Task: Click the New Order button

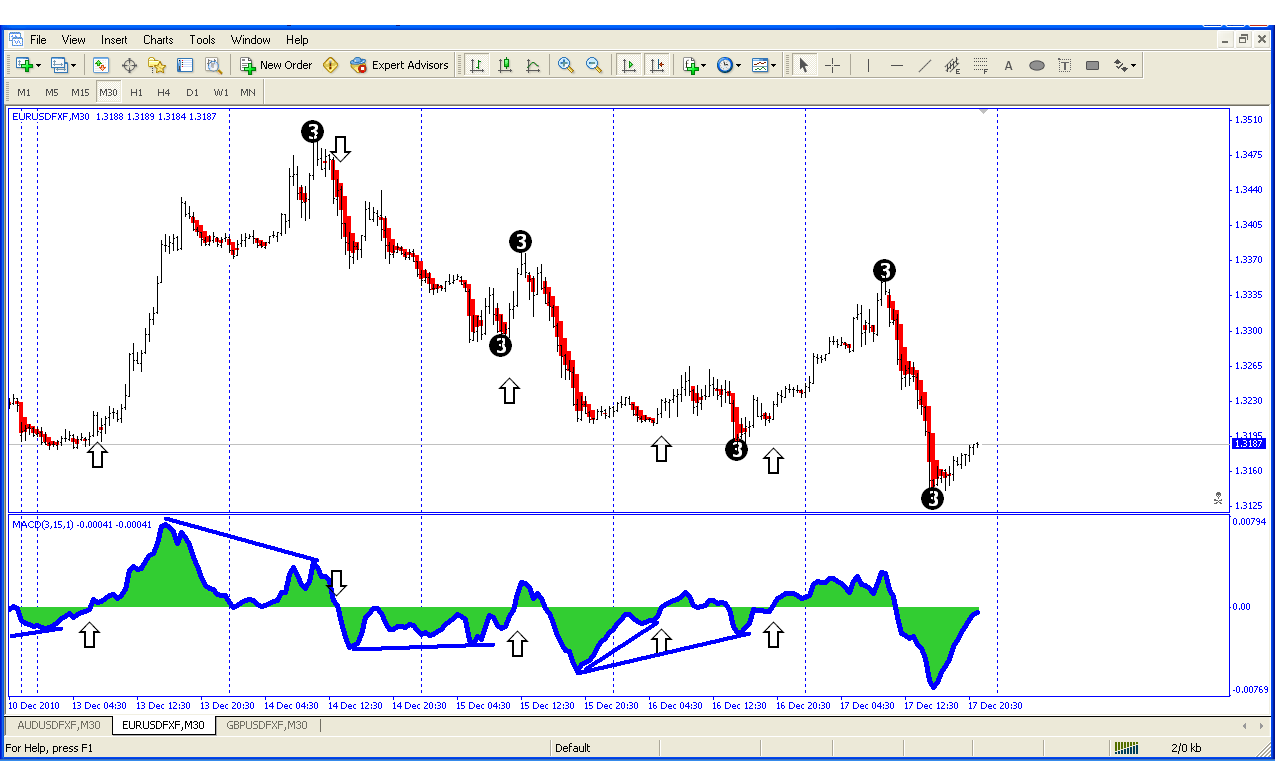Action: pos(276,65)
